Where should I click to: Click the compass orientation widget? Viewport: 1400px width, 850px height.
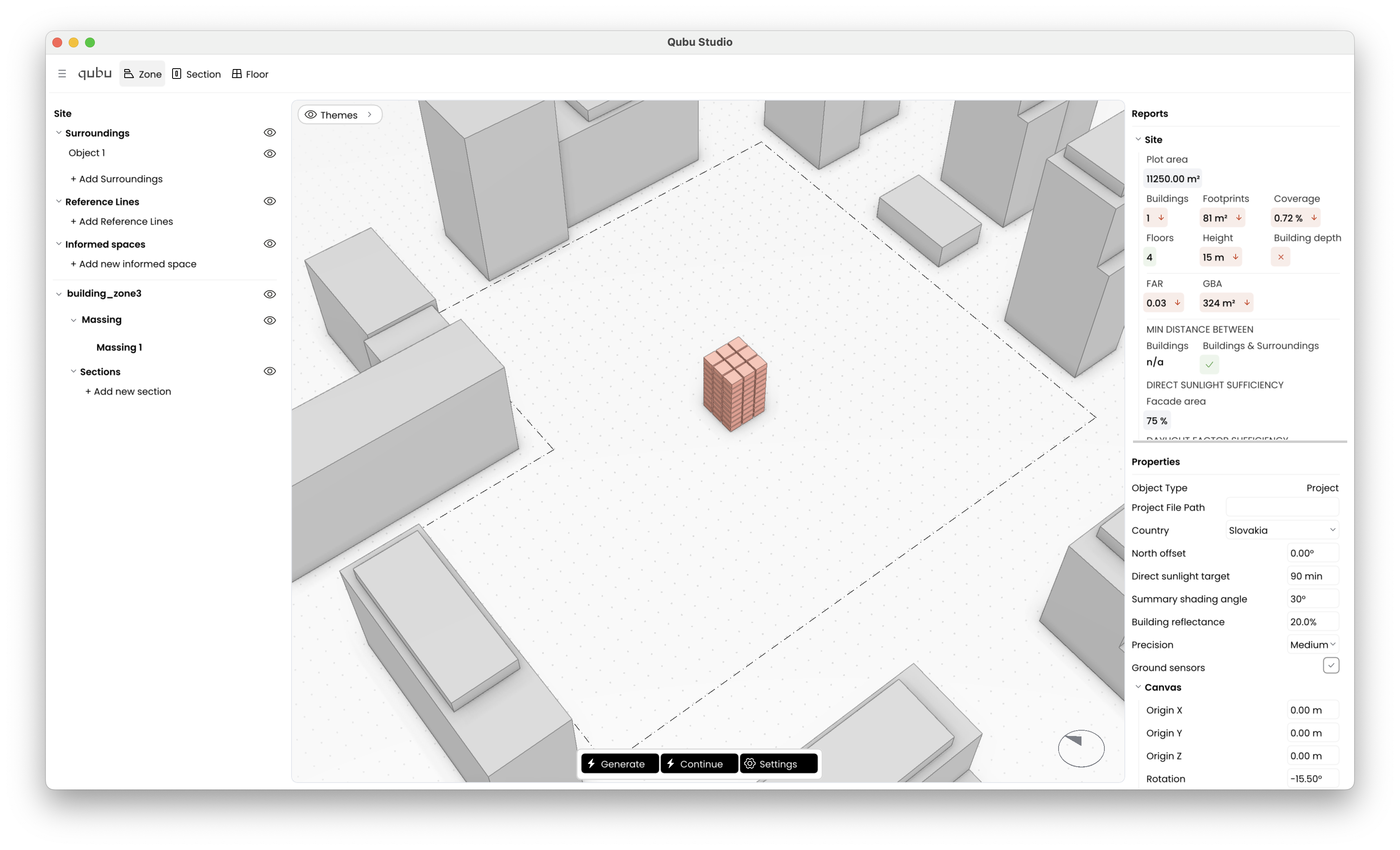[1081, 748]
